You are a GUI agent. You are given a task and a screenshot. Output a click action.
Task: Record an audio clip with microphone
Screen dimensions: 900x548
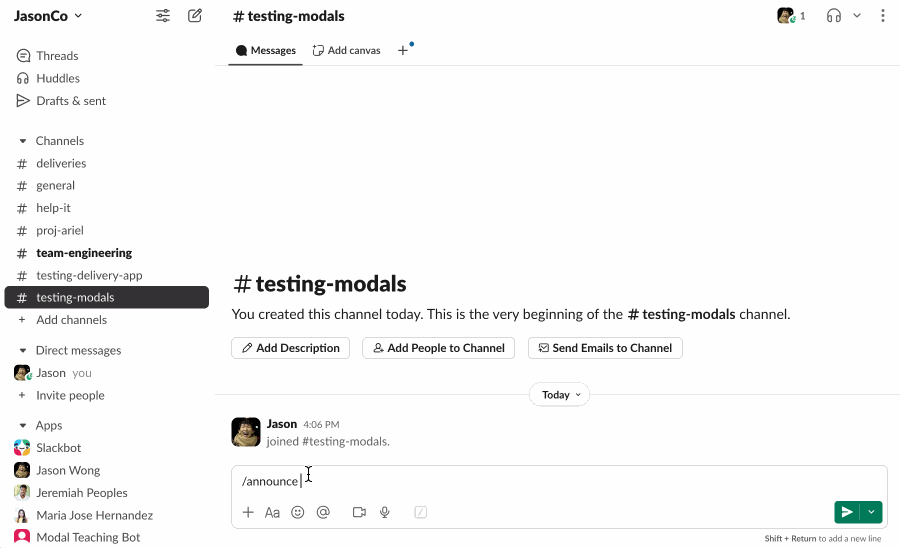click(385, 512)
